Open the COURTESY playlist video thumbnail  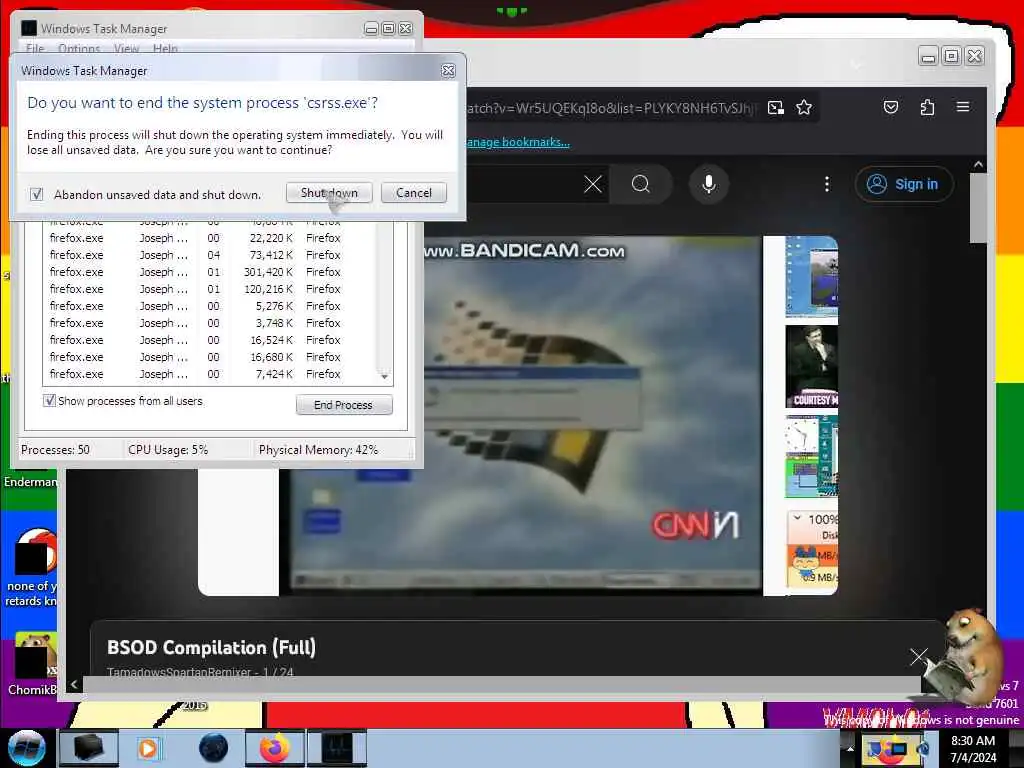coord(811,366)
